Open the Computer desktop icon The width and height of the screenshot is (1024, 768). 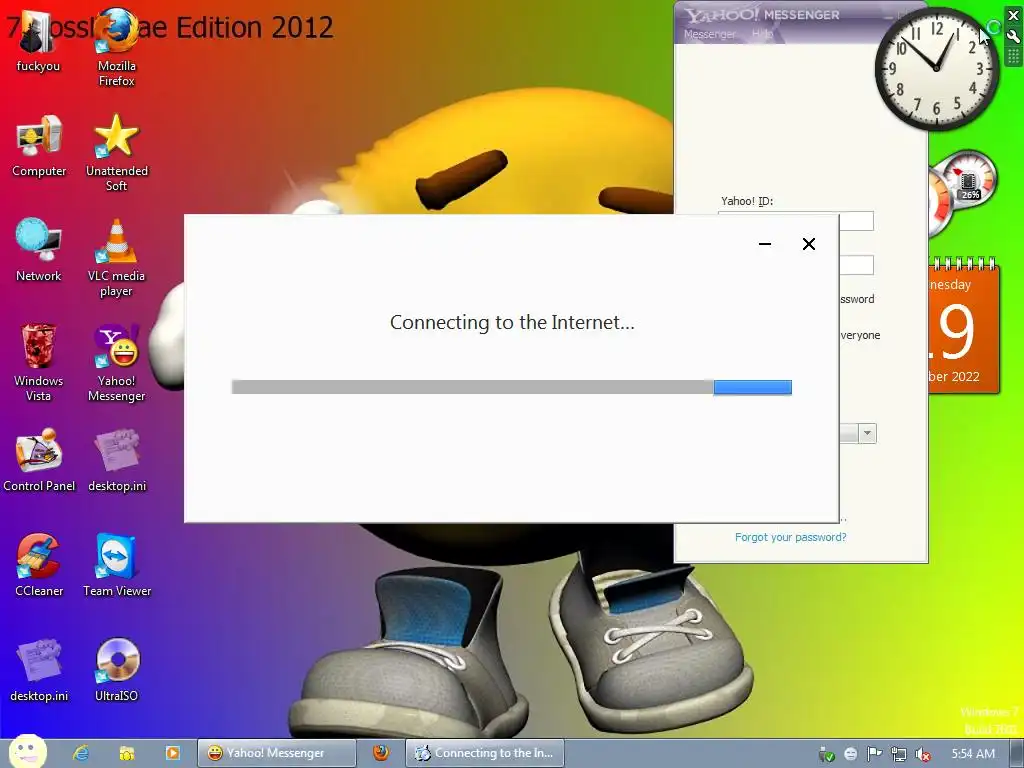(39, 146)
